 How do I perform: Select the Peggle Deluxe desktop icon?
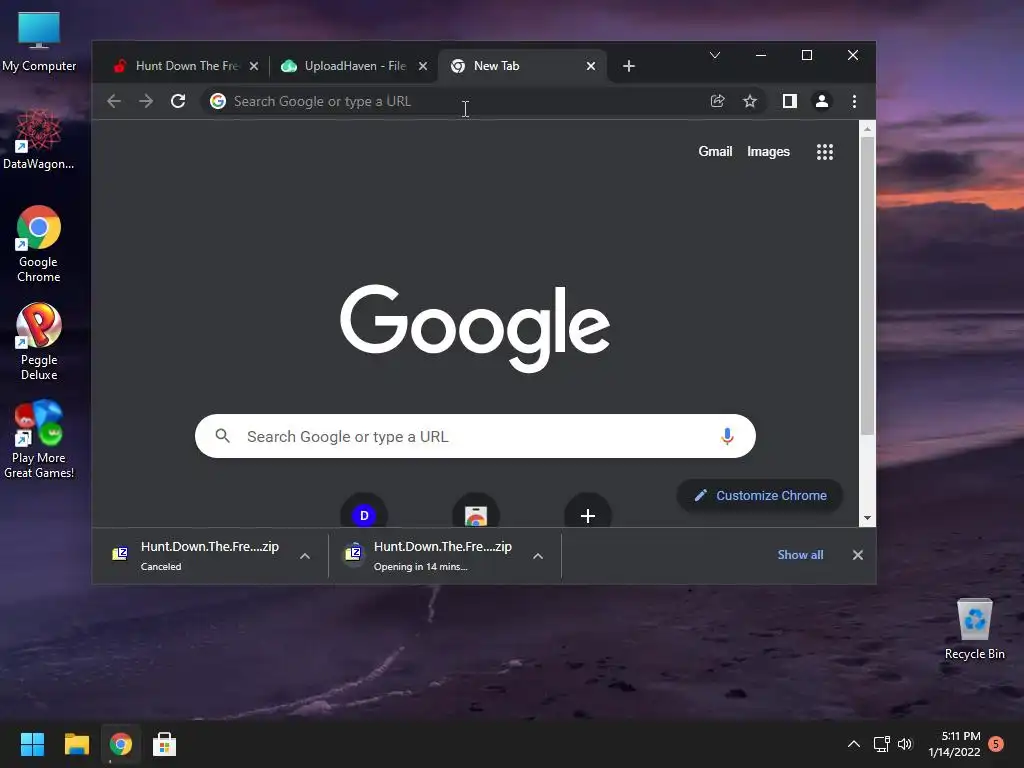[39, 342]
